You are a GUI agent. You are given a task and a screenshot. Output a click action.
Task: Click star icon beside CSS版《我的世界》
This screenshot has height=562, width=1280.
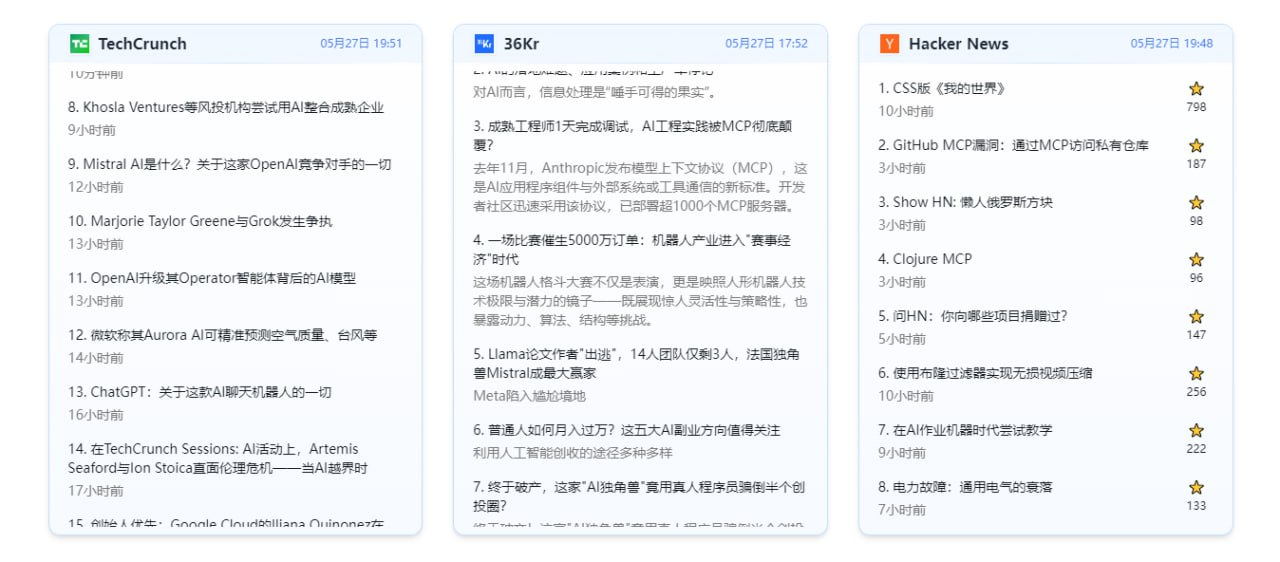point(1196,89)
